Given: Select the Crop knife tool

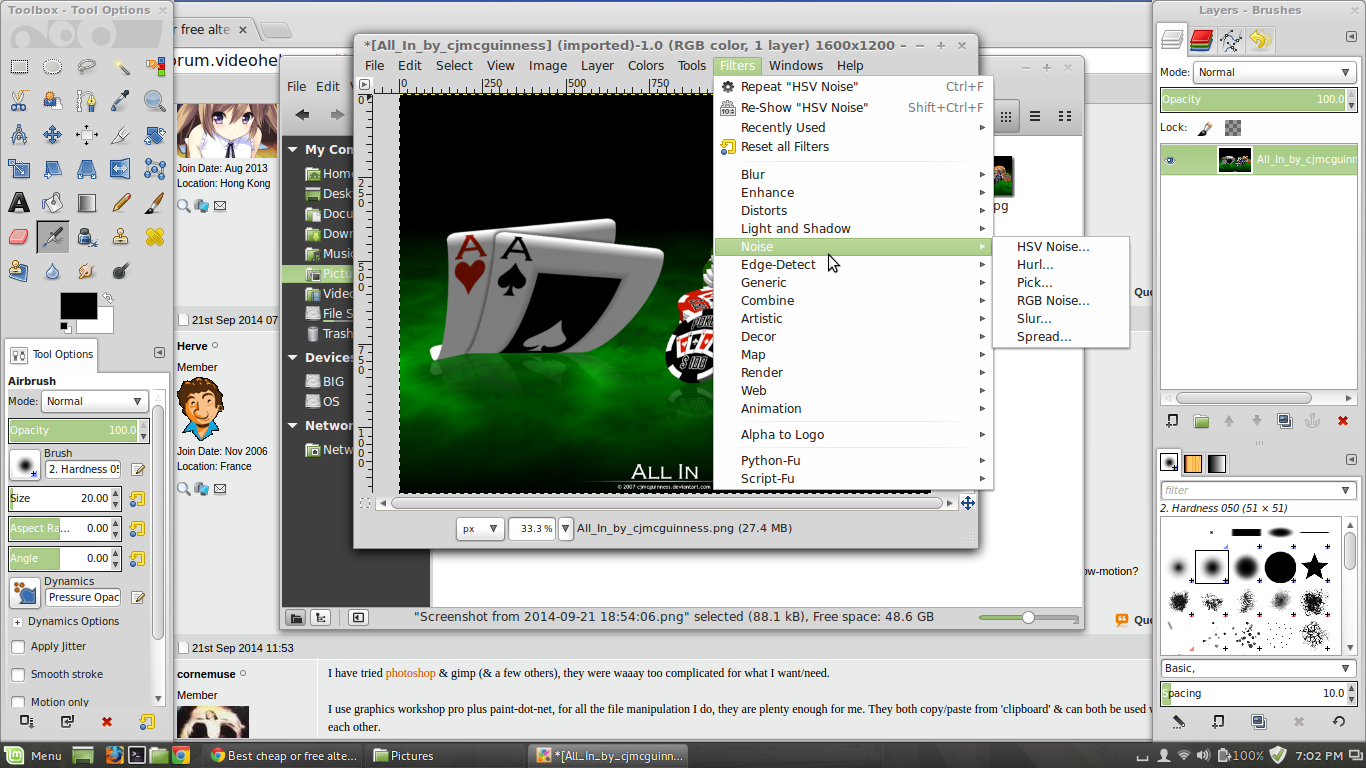Looking at the screenshot, I should (x=121, y=134).
